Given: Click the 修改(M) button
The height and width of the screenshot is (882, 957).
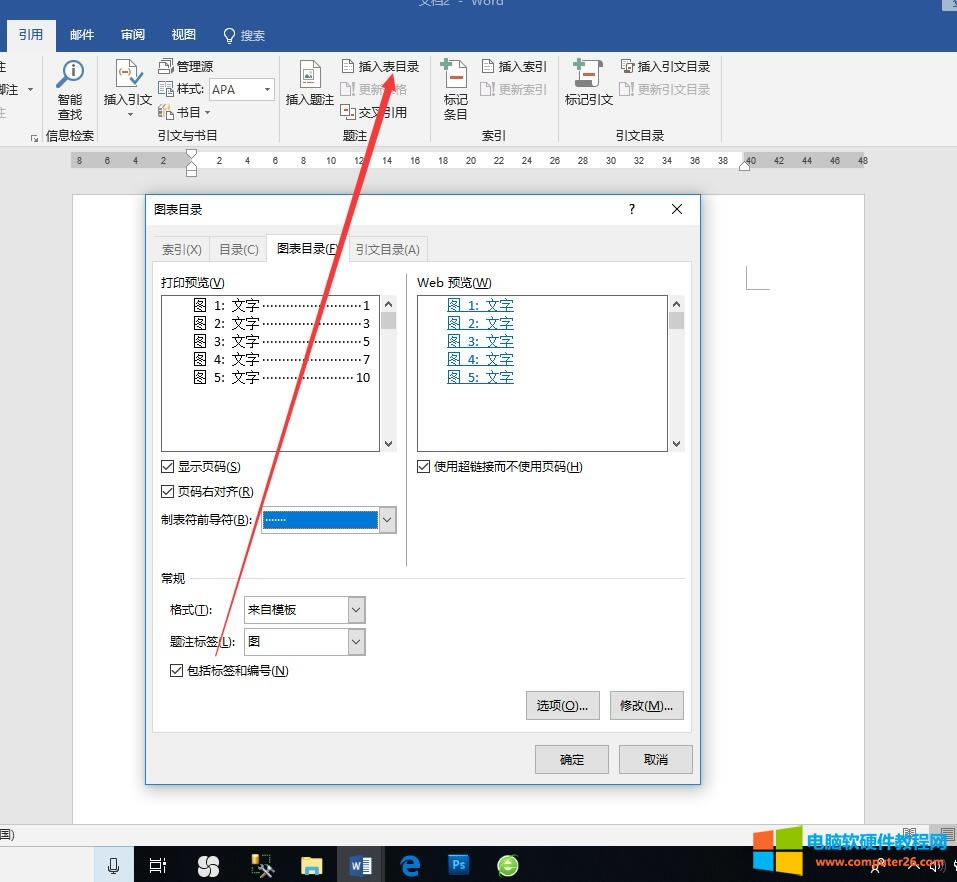Looking at the screenshot, I should 646,705.
